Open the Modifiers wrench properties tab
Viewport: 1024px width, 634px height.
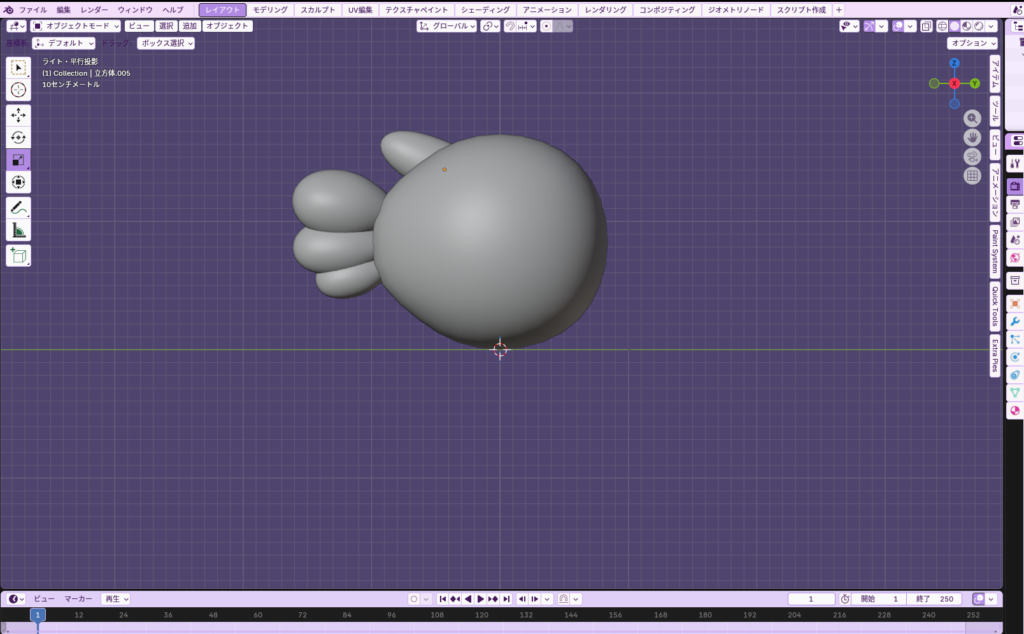point(1015,321)
